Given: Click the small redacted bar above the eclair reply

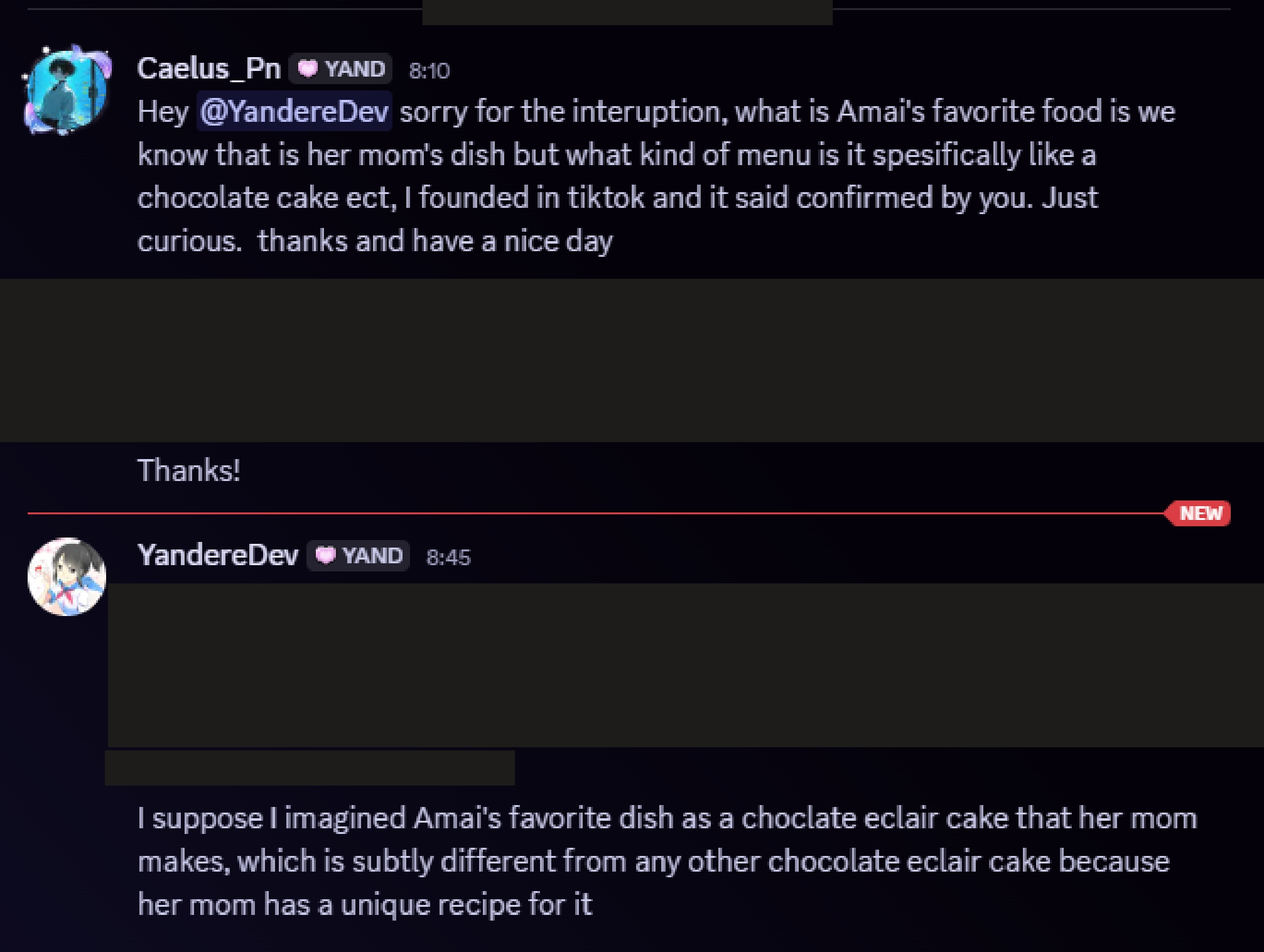Looking at the screenshot, I should [310, 767].
